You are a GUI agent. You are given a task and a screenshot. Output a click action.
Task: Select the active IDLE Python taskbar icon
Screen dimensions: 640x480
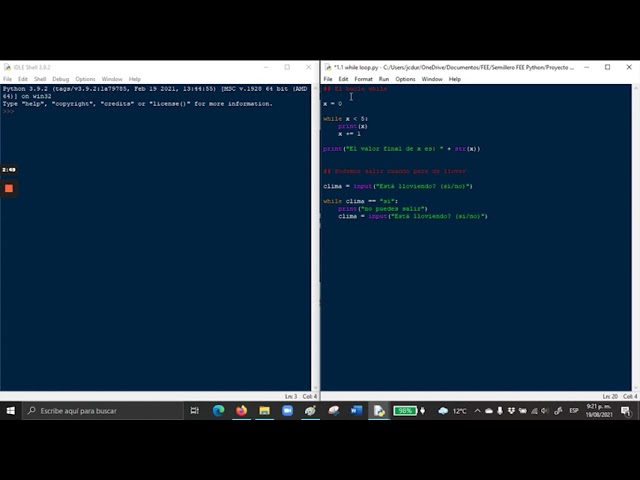tap(379, 411)
